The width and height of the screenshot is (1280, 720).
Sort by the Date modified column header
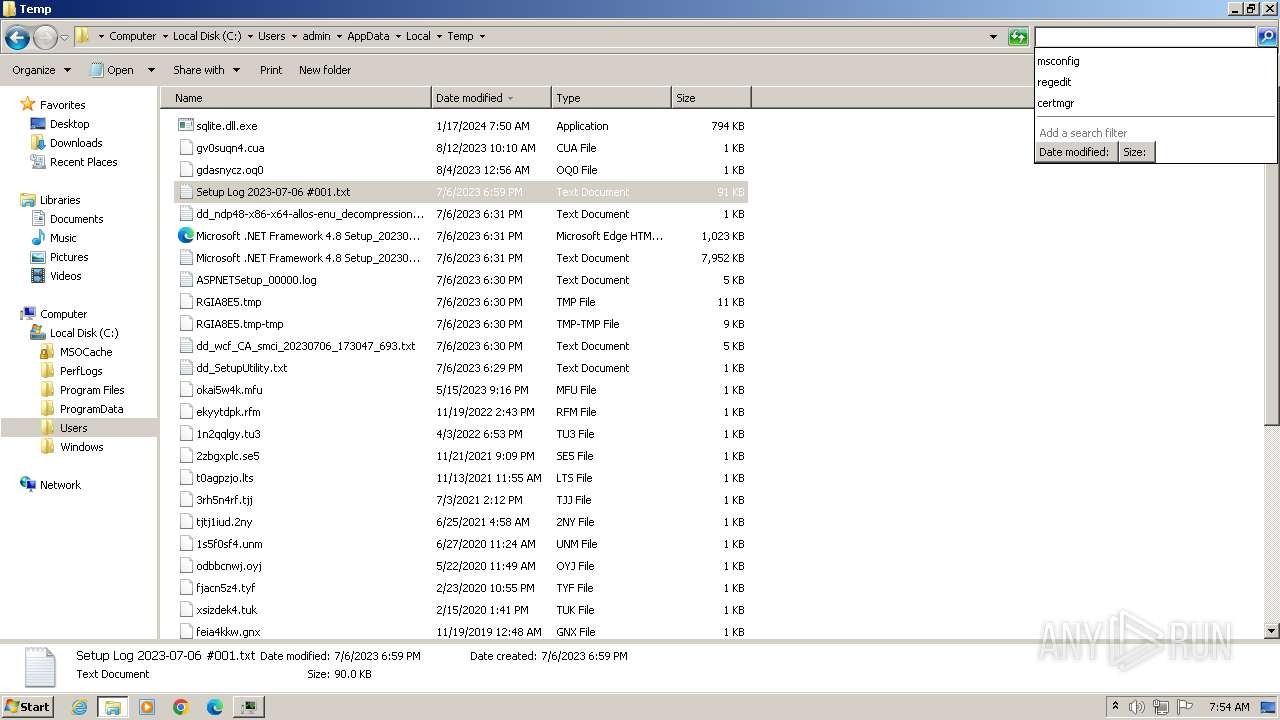(491, 98)
